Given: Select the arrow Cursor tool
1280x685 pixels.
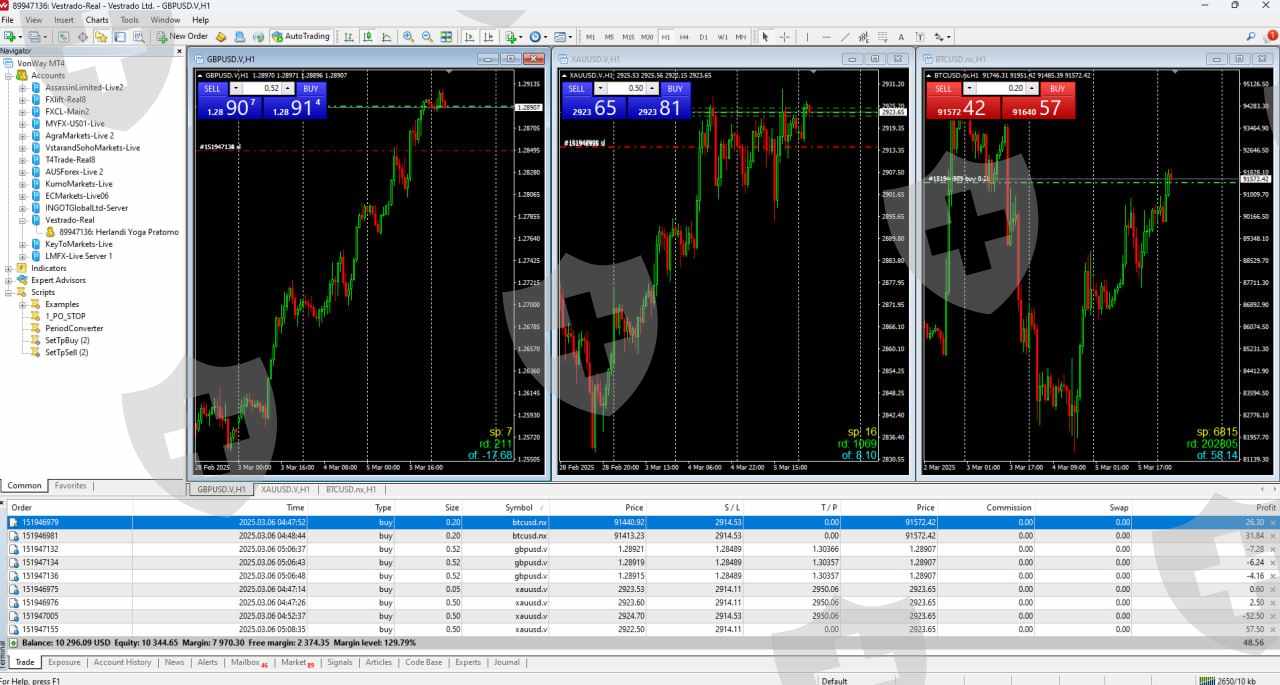Looking at the screenshot, I should click(x=766, y=37).
